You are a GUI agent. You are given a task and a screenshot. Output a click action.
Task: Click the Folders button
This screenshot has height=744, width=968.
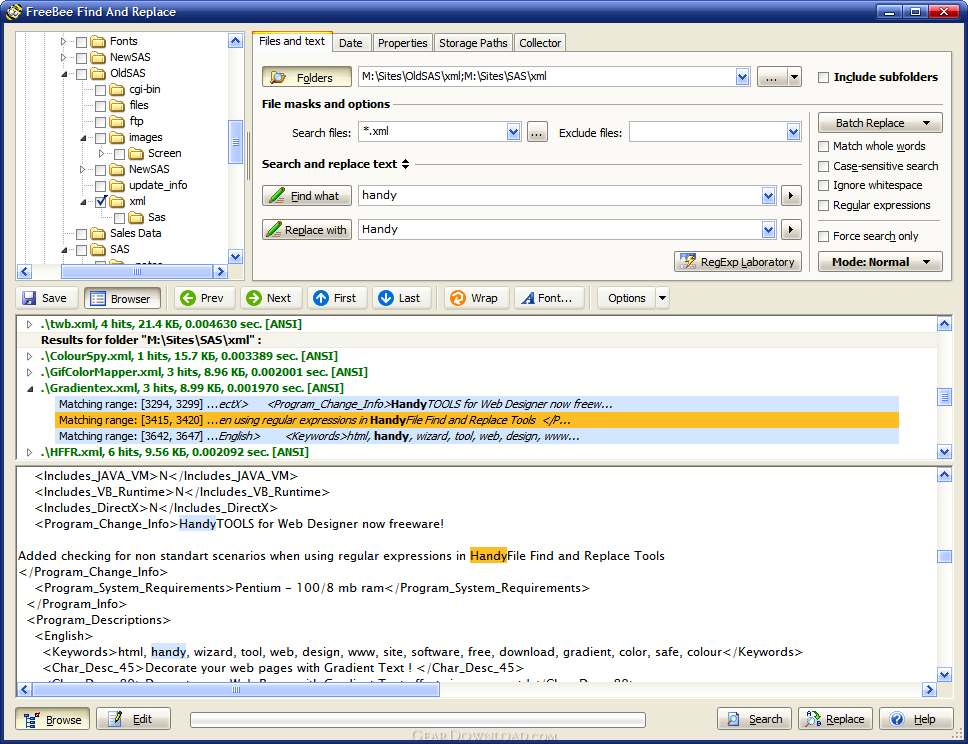coord(307,77)
